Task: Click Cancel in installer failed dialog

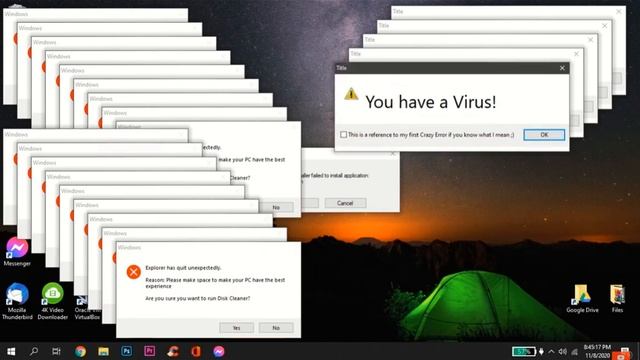Action: point(345,203)
